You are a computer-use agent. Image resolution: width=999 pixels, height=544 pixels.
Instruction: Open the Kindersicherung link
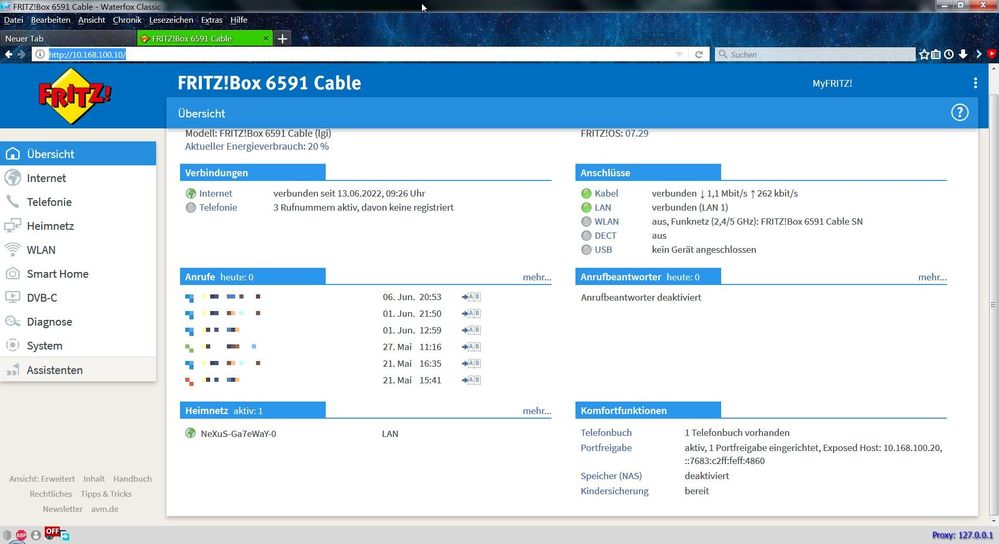coord(614,491)
